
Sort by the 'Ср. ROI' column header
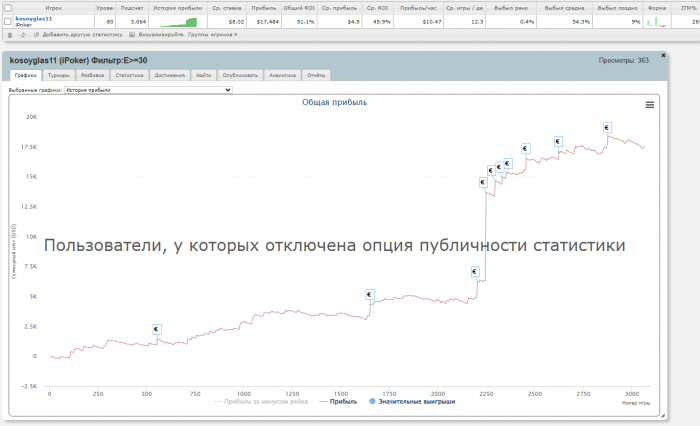pos(378,8)
